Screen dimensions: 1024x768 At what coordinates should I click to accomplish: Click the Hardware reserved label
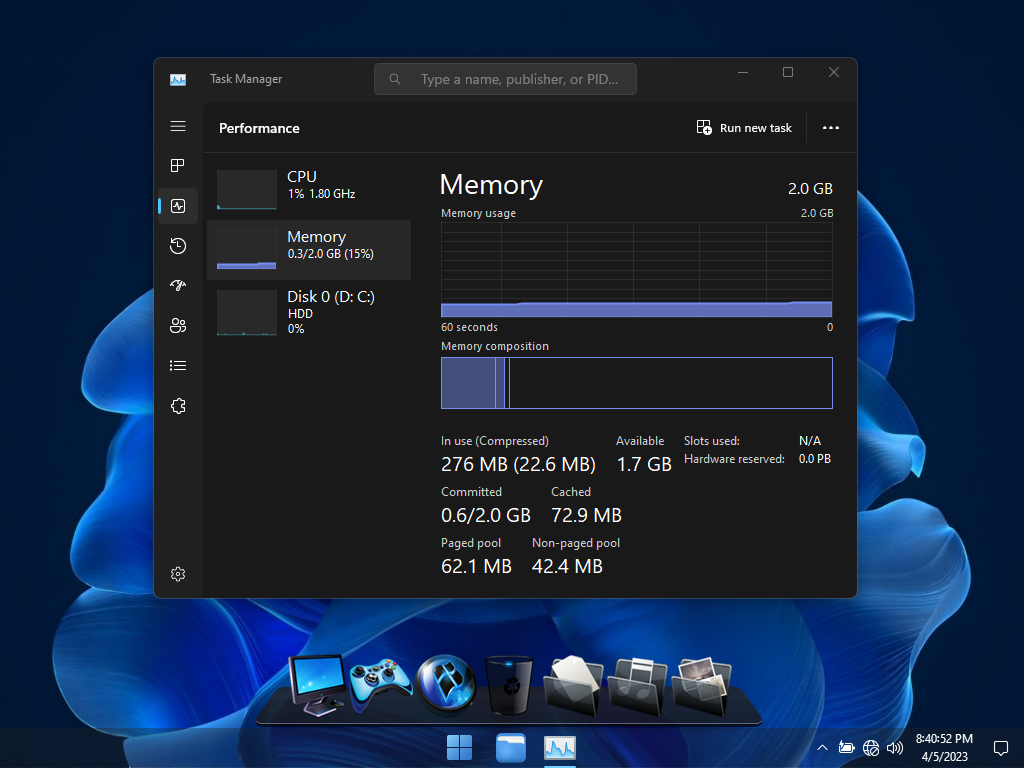[734, 459]
